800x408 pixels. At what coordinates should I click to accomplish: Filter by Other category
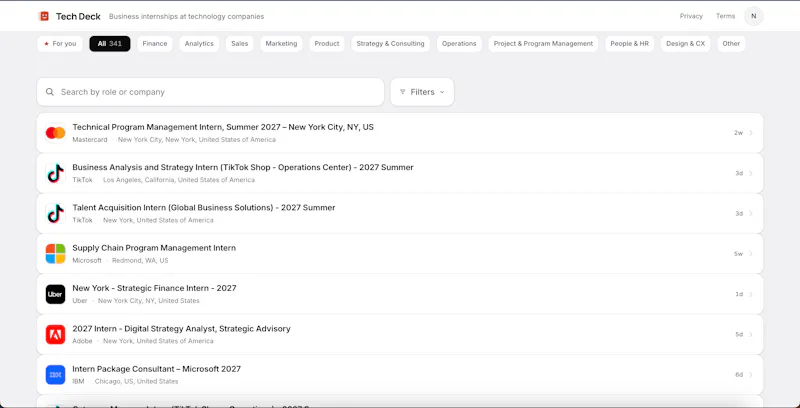click(731, 44)
